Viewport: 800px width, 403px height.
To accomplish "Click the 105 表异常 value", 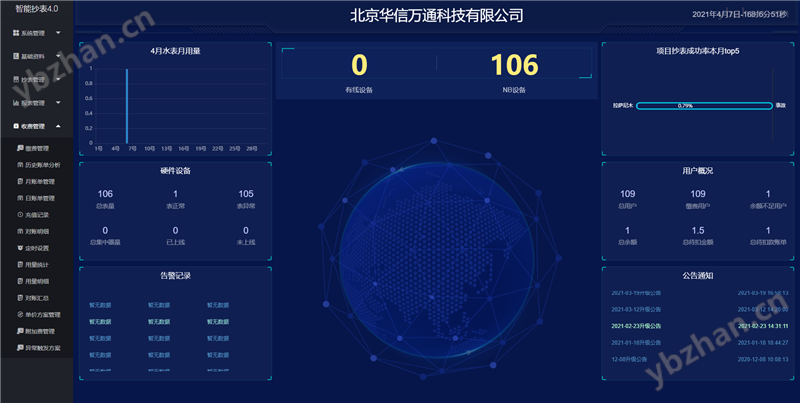I will (x=246, y=194).
